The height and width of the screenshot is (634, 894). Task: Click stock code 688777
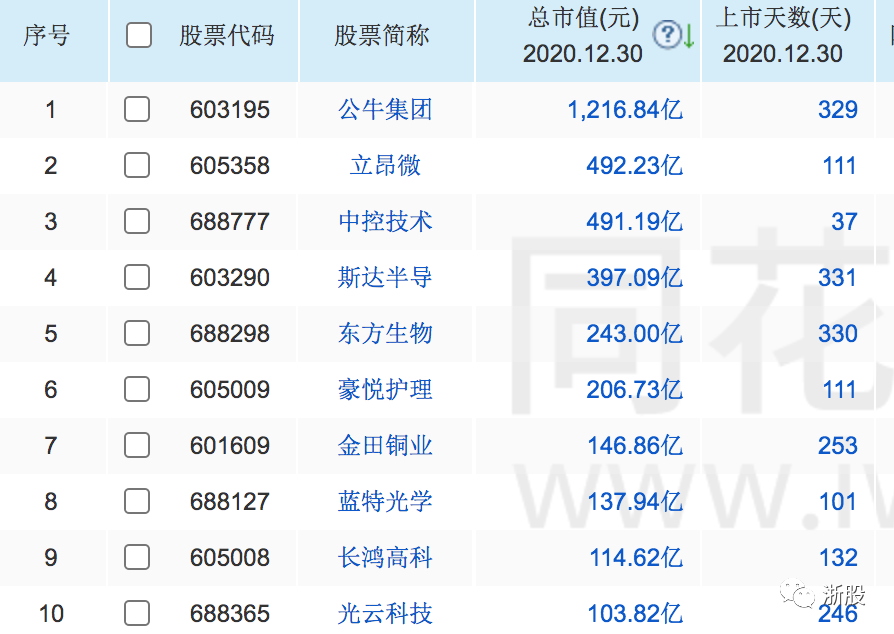click(x=230, y=221)
